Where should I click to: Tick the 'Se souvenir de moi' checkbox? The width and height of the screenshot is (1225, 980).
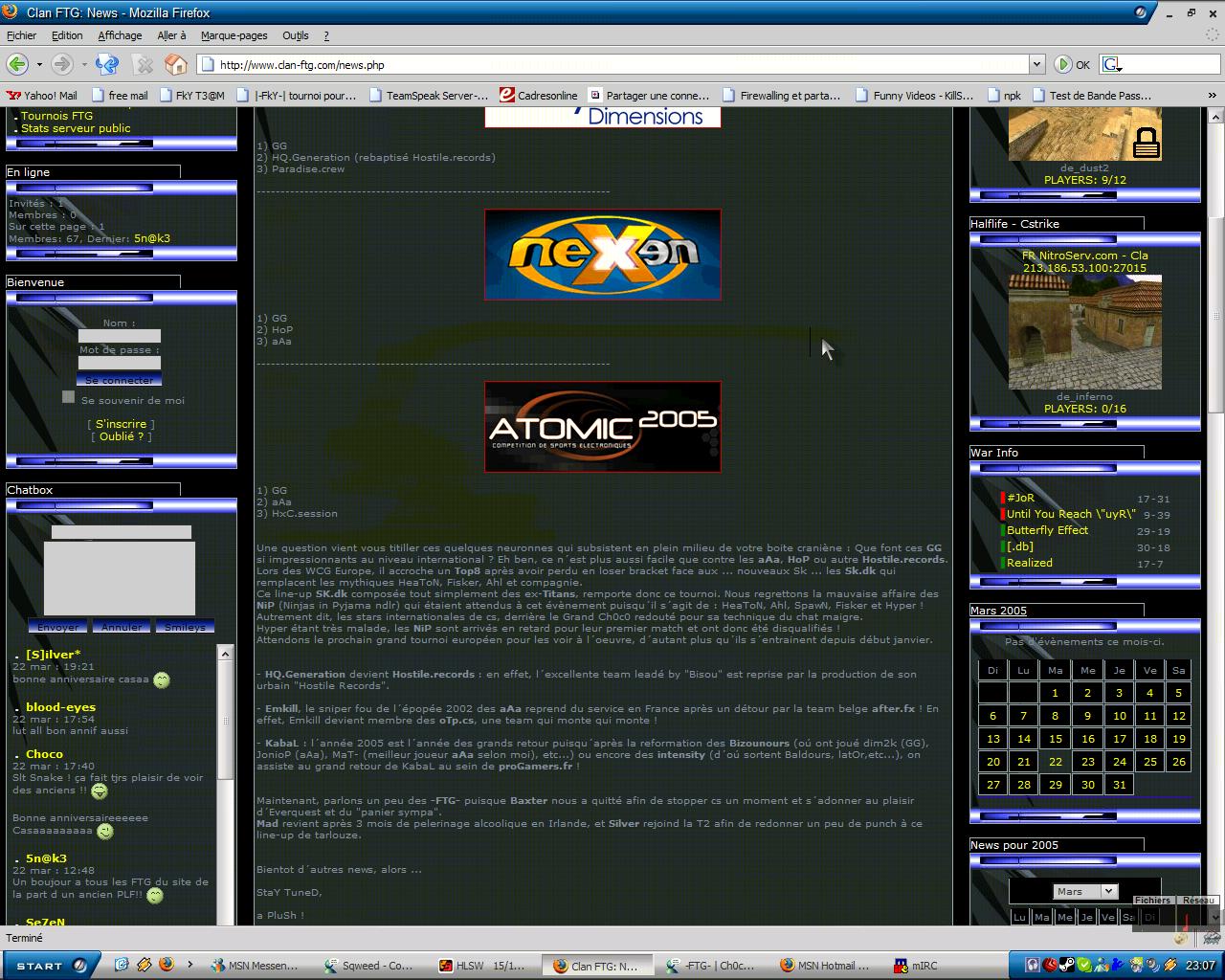click(68, 397)
